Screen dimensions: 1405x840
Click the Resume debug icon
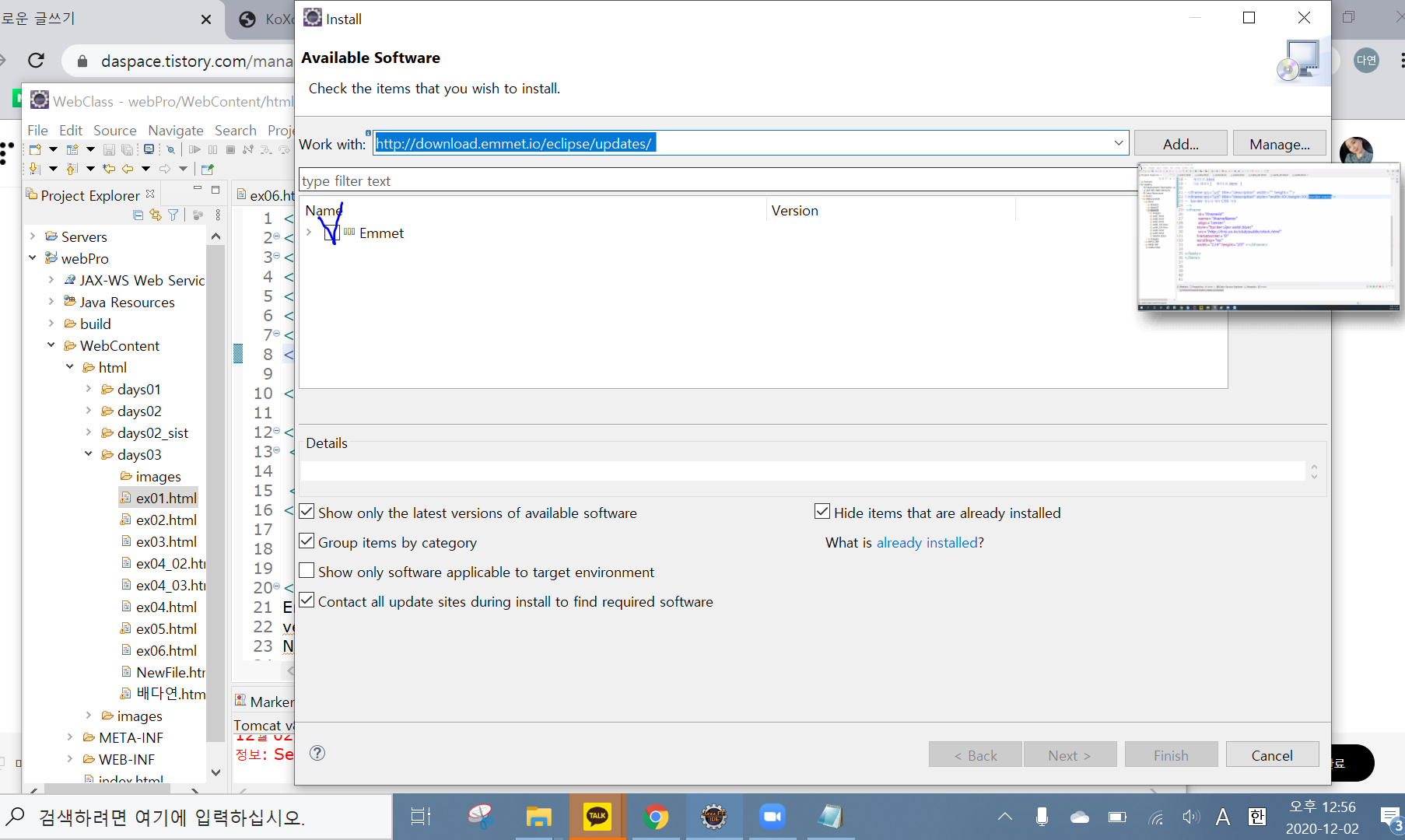point(194,149)
